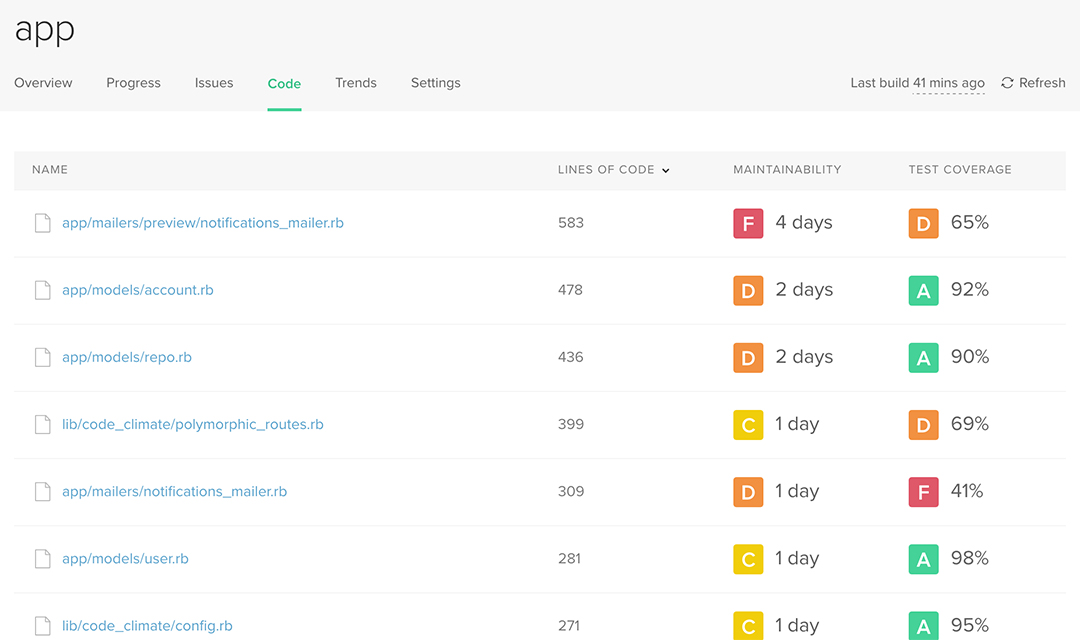Click A coverage badge next to 95%
1080x640 pixels.
click(x=924, y=626)
